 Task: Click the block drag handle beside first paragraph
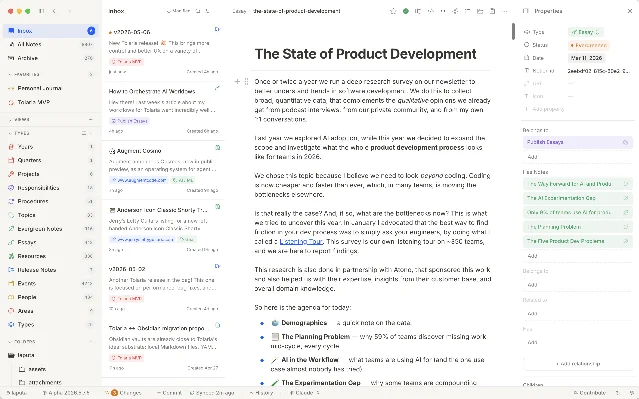246,82
